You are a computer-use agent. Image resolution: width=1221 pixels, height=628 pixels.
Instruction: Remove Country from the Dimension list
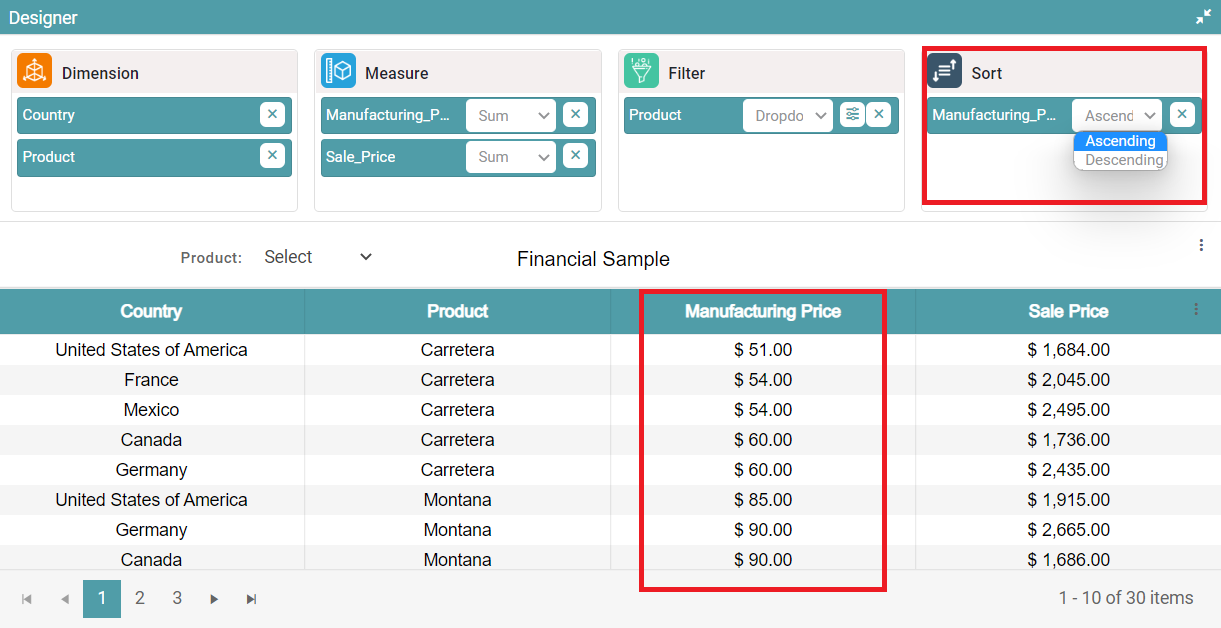(272, 115)
